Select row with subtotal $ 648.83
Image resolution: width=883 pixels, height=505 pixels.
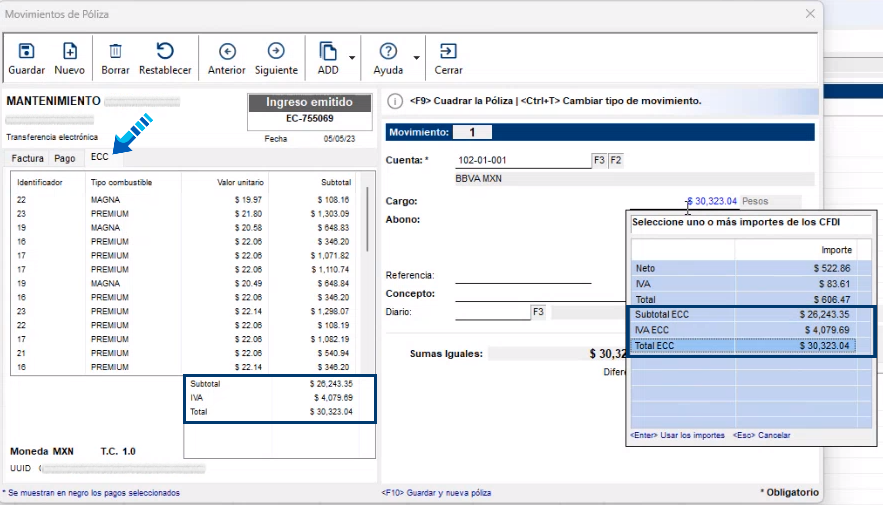click(186, 227)
